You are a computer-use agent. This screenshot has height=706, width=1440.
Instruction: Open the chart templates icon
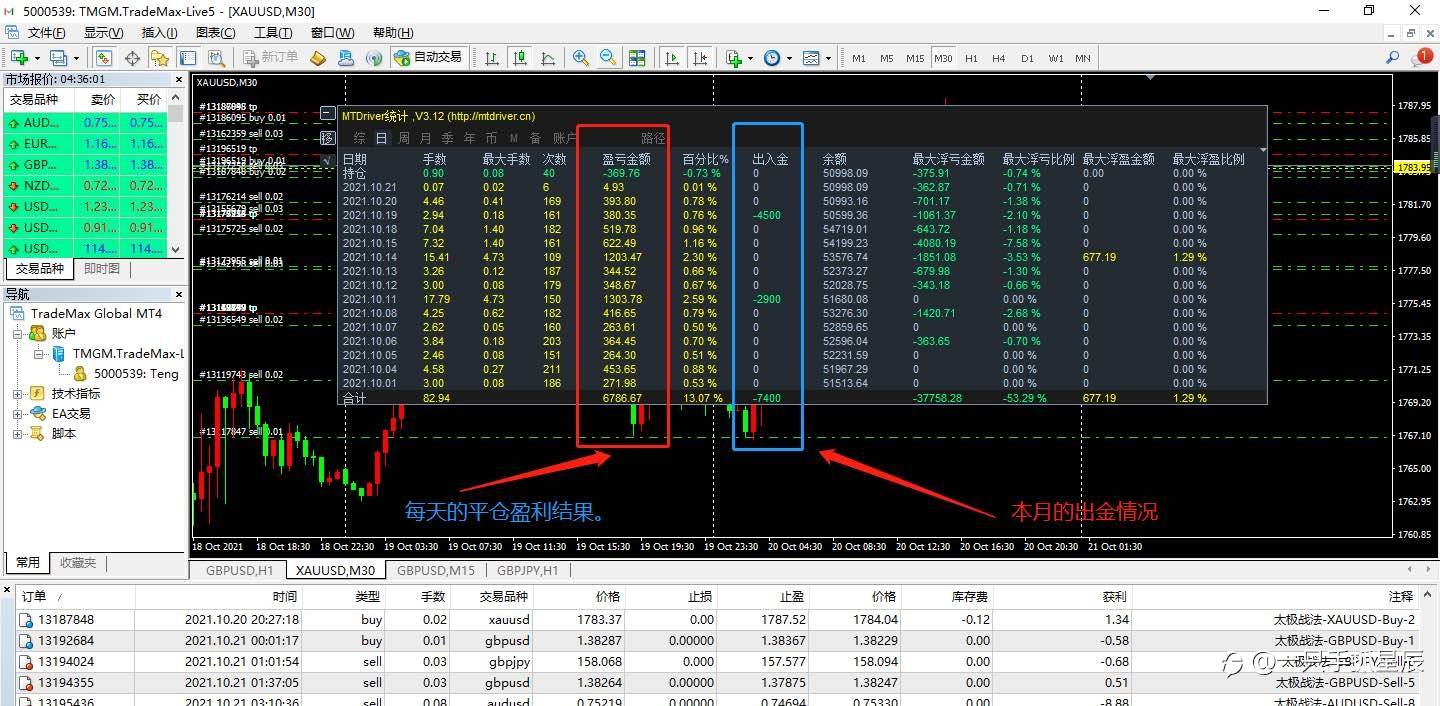tap(810, 58)
